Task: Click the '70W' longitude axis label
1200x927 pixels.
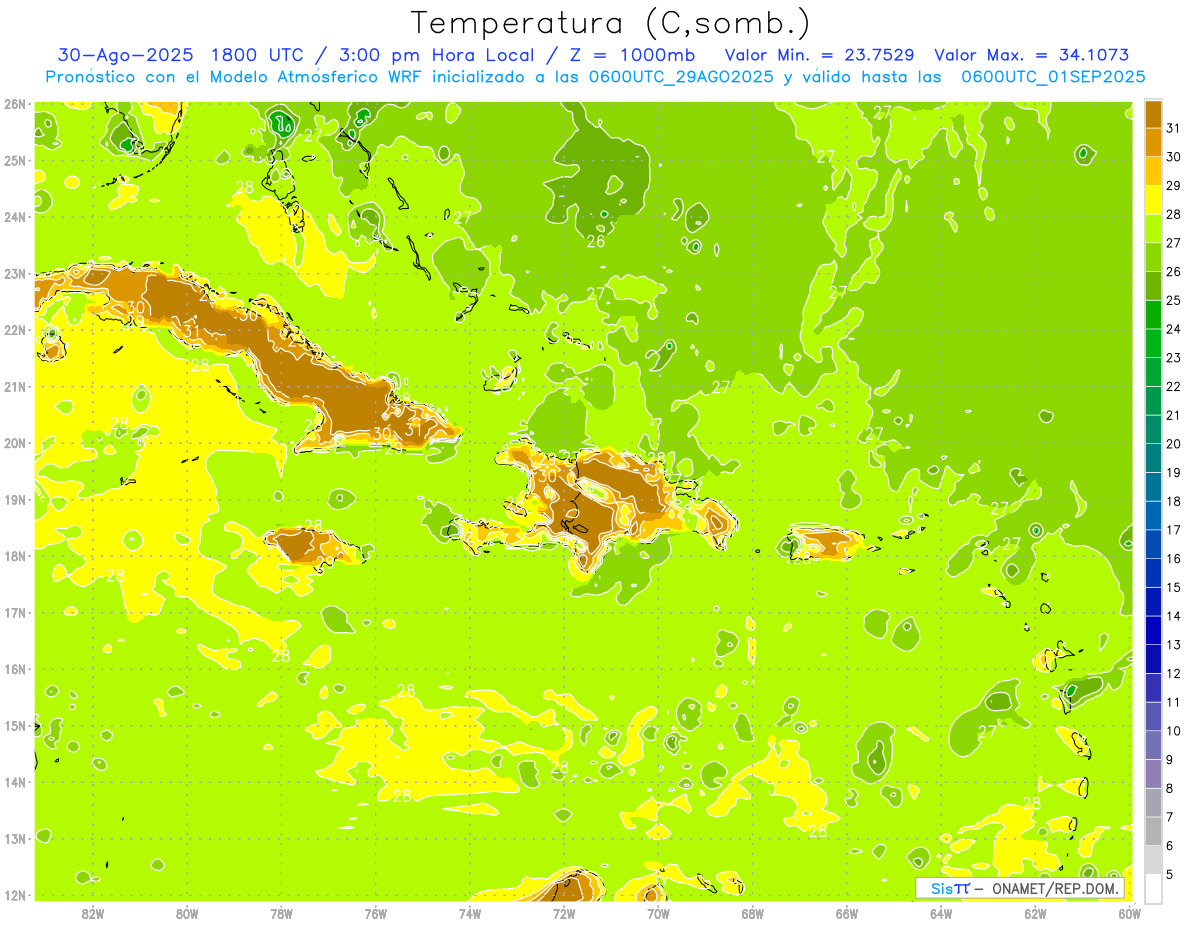Action: [658, 913]
